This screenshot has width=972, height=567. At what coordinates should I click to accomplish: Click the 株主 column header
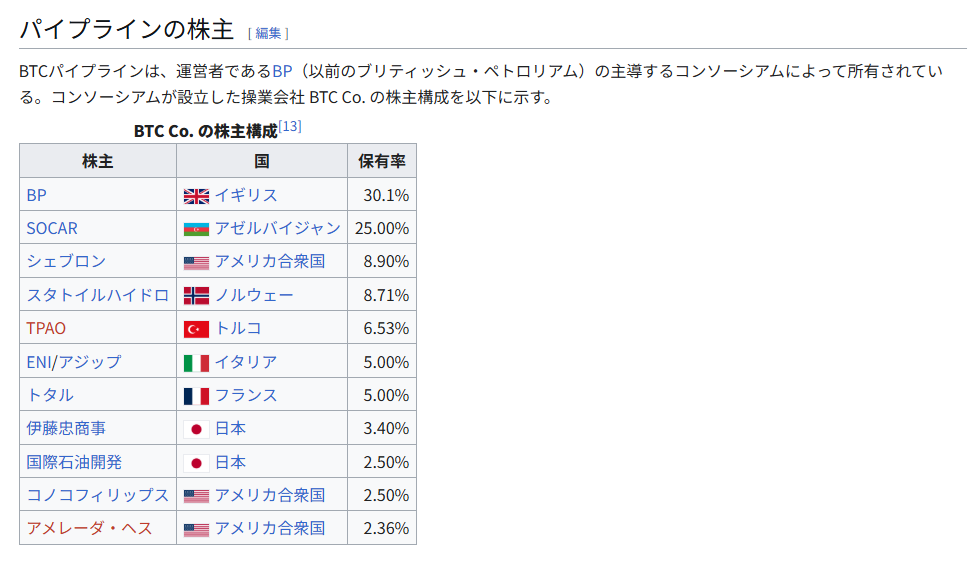pyautogui.click(x=98, y=161)
